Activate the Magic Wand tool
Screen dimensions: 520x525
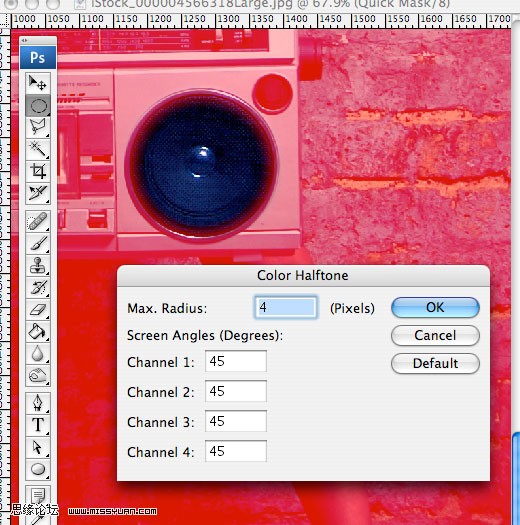pos(38,149)
